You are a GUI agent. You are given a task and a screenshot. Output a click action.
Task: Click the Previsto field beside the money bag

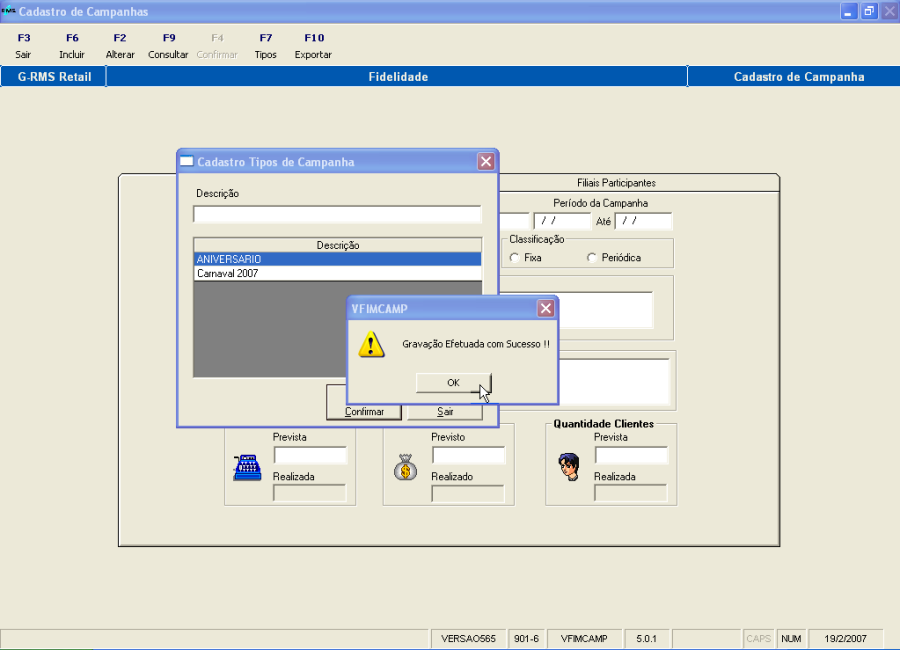468,455
